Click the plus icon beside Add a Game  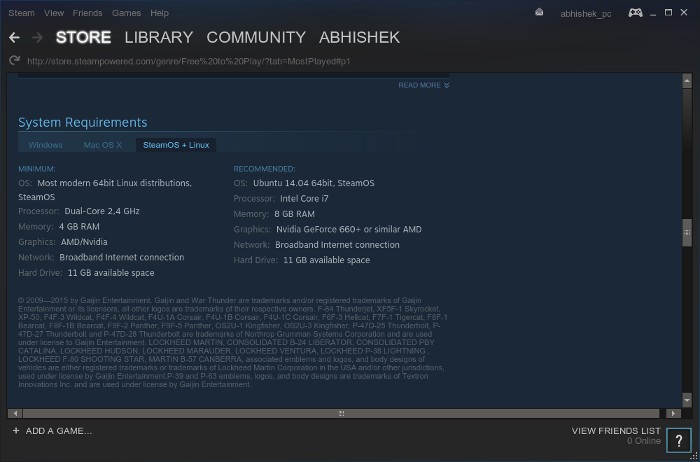tap(16, 431)
